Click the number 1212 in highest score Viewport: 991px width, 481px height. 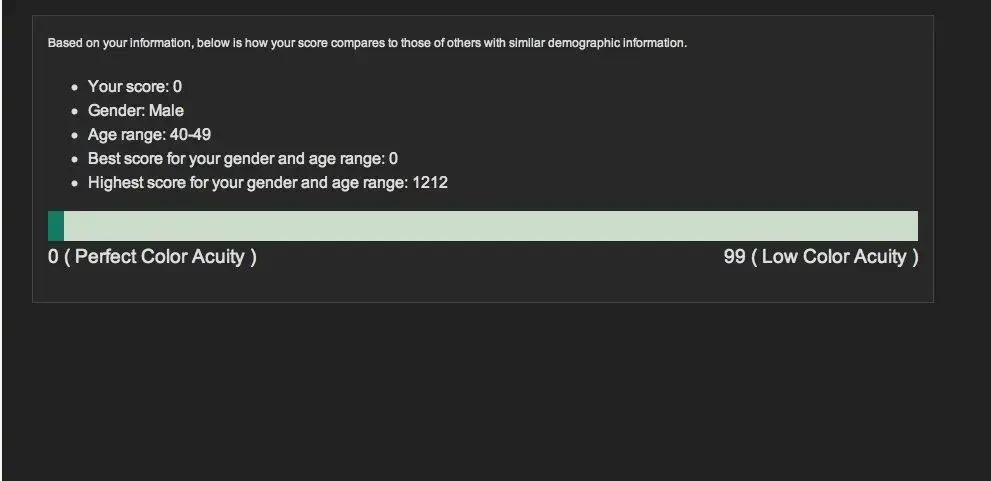coord(430,183)
